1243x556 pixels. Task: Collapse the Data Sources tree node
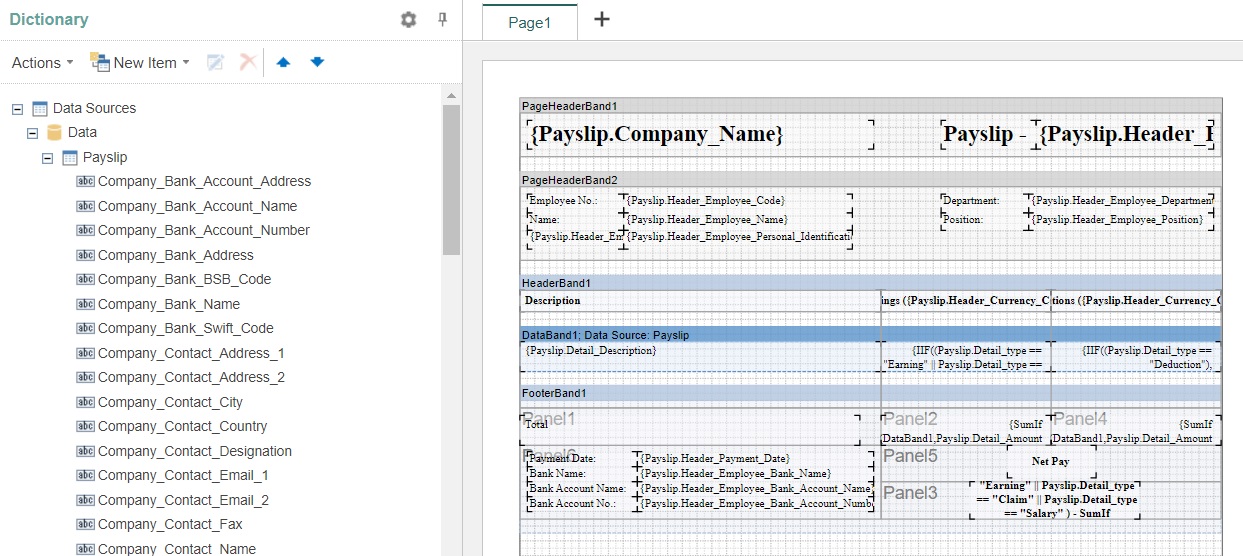click(18, 108)
